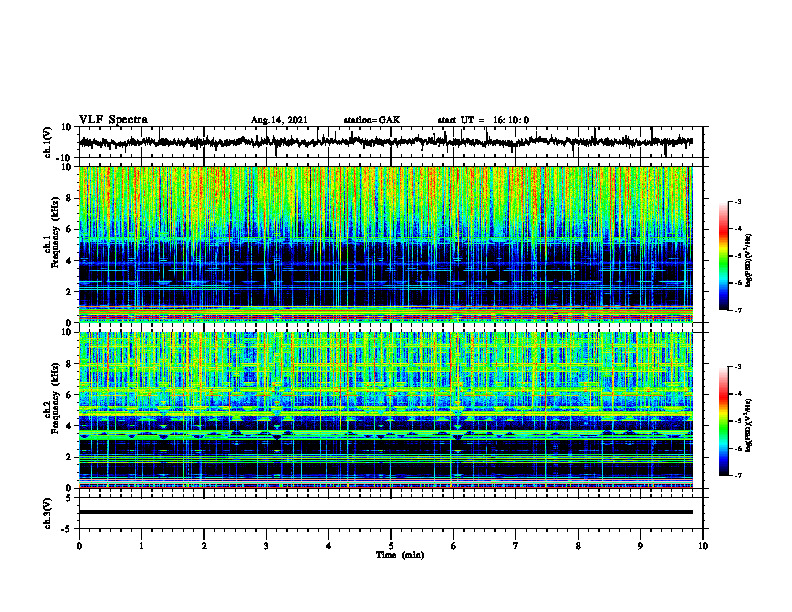Click time axis tick label "9"
The image size is (792, 612).
tap(640, 546)
